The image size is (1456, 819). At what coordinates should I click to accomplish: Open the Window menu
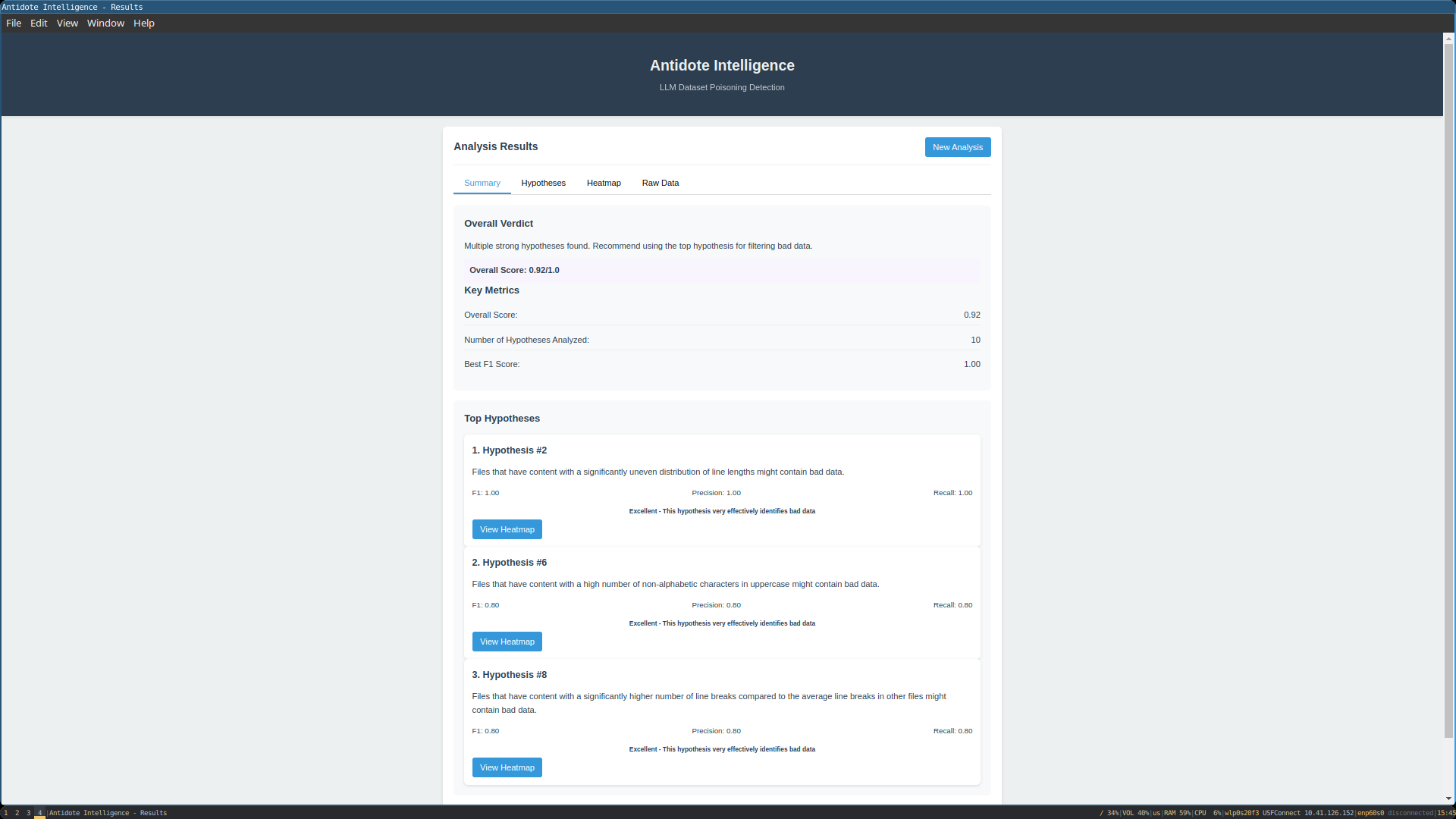[x=105, y=23]
